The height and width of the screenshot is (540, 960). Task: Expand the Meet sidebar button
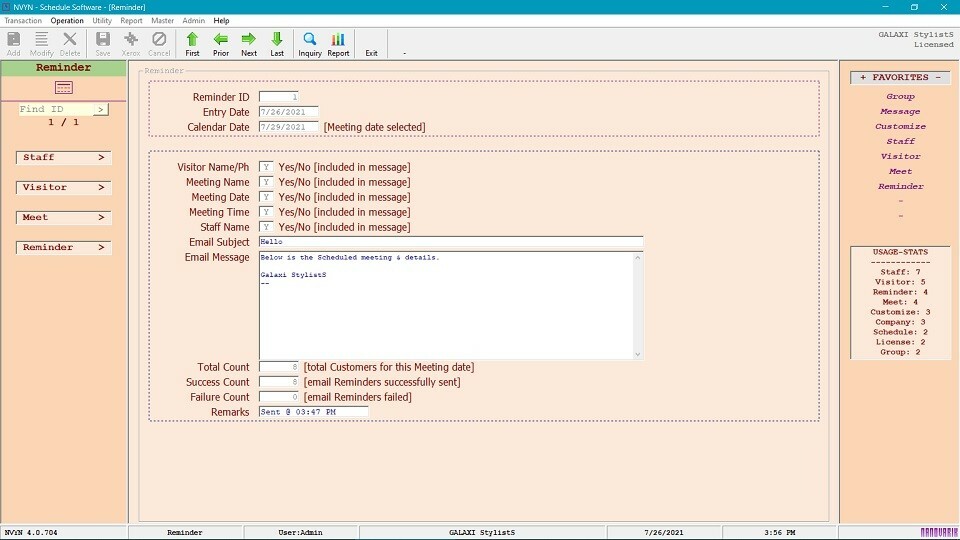click(64, 217)
